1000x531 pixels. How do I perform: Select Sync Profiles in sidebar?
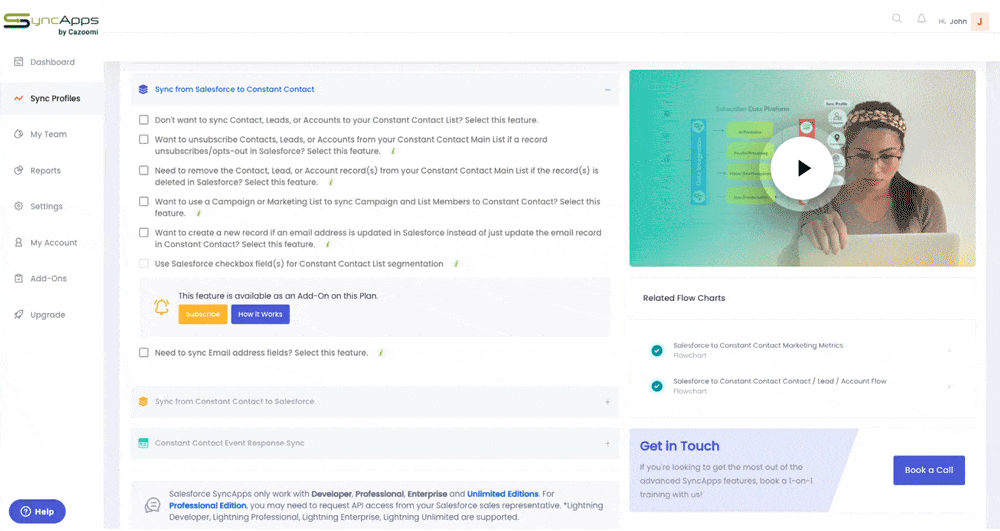point(55,98)
